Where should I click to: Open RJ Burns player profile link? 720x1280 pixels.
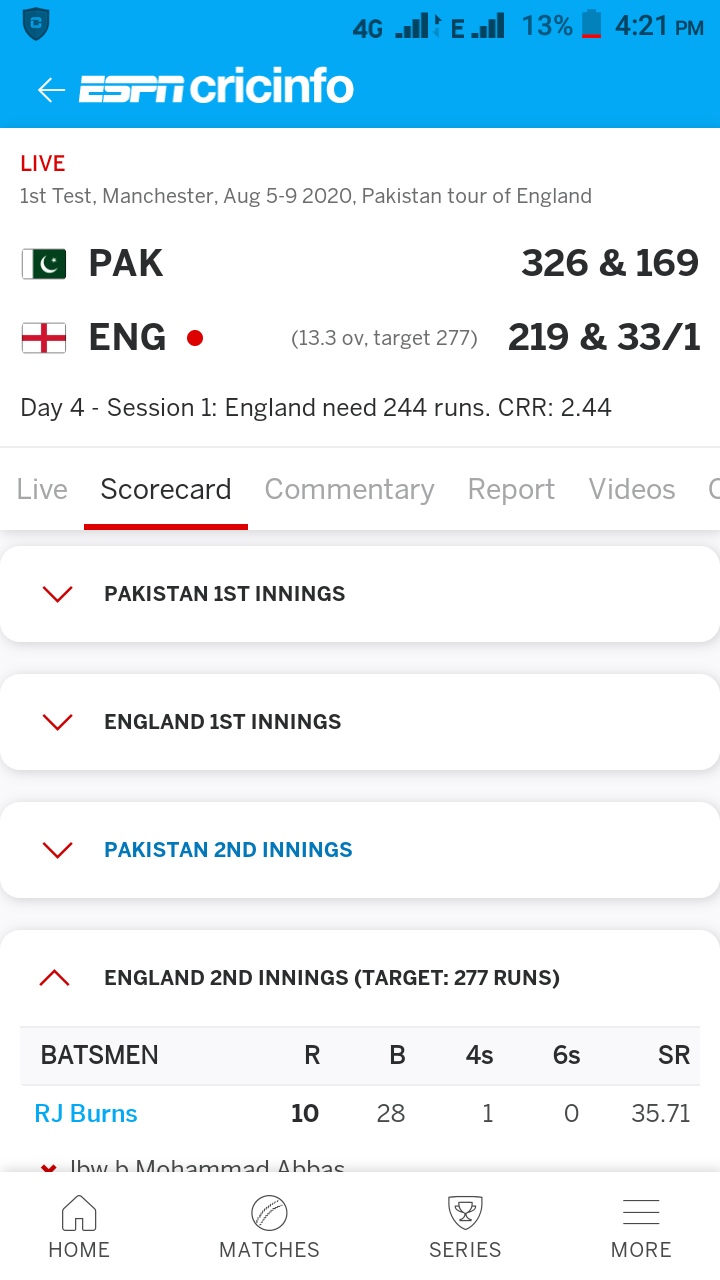(x=86, y=1114)
